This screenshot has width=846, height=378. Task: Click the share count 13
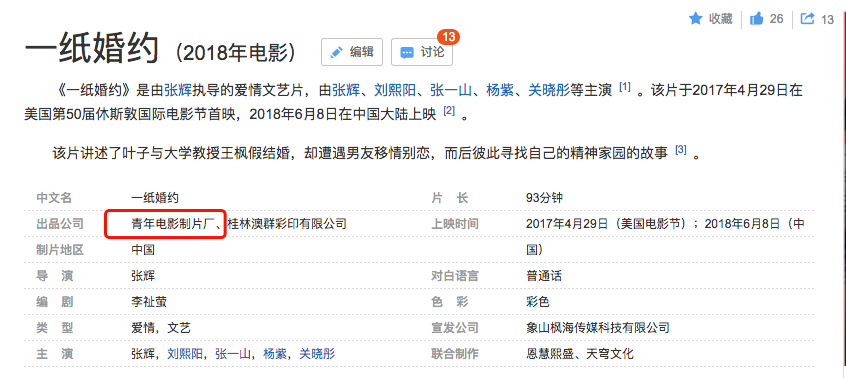pos(827,19)
